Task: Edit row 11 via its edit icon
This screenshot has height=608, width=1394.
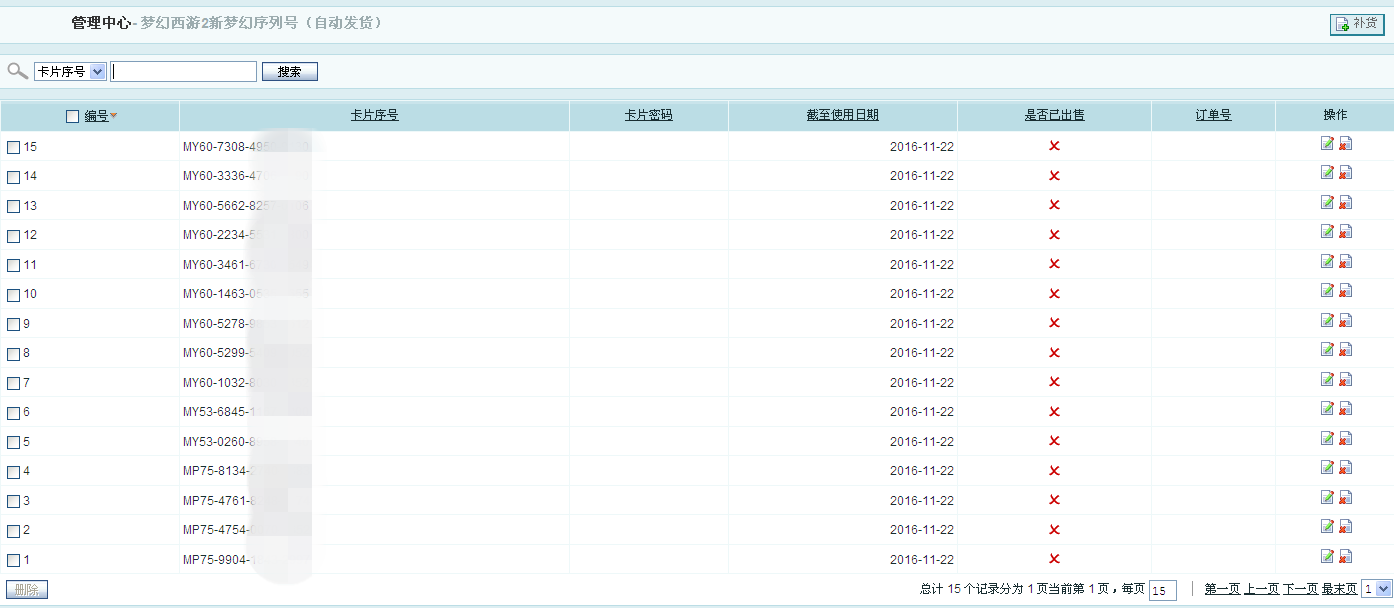Action: point(1327,262)
